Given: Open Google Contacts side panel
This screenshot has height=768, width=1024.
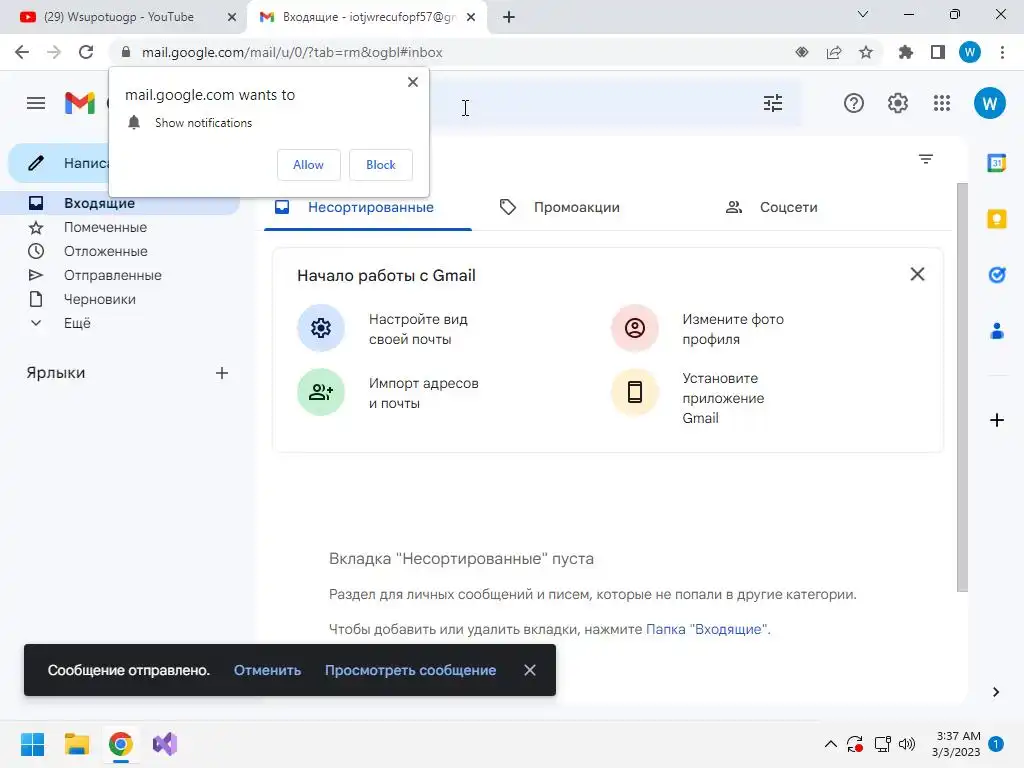Looking at the screenshot, I should coord(997,331).
